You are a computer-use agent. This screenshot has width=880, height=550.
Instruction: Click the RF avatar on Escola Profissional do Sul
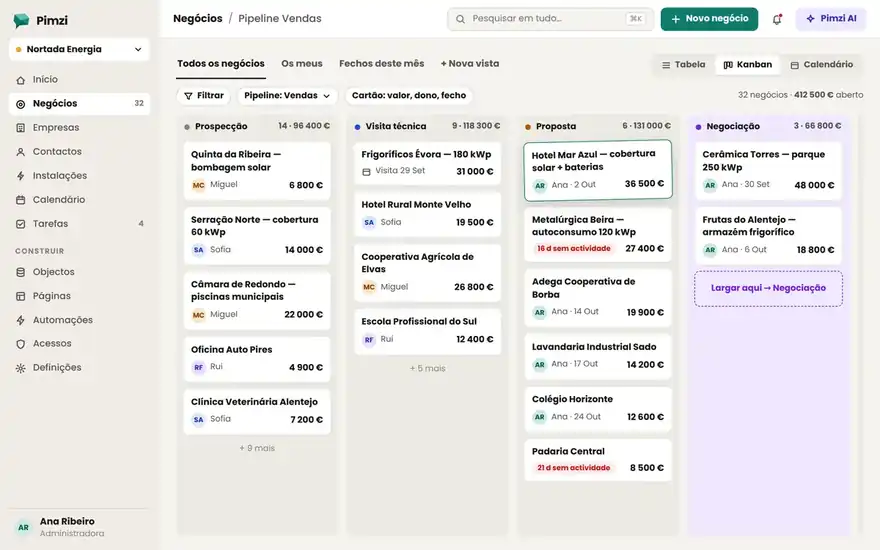tap(369, 340)
